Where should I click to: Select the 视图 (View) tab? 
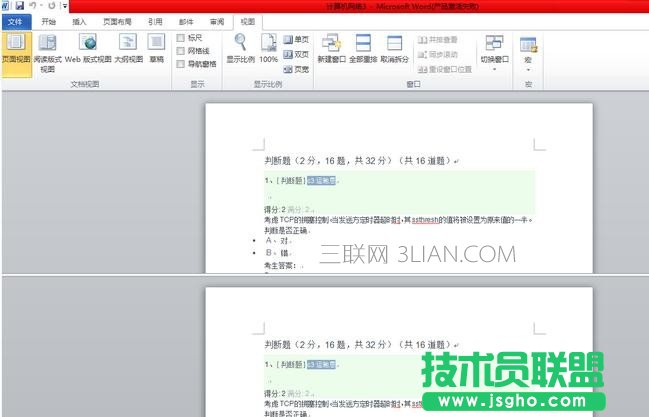tap(248, 22)
